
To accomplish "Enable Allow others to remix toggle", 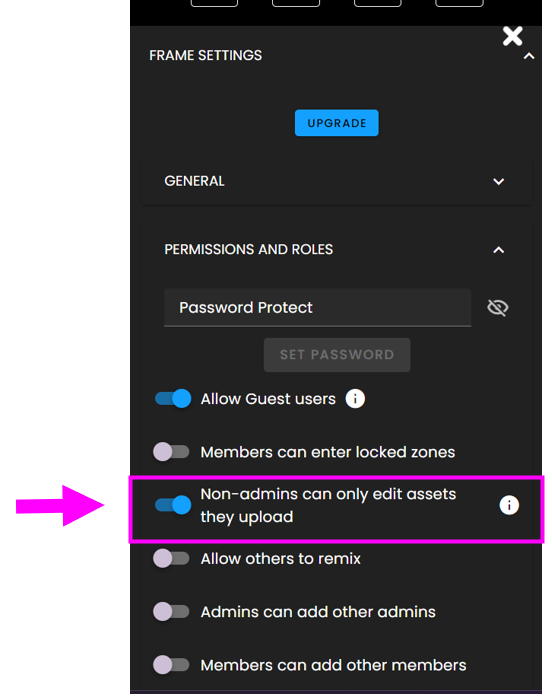I will [171, 558].
